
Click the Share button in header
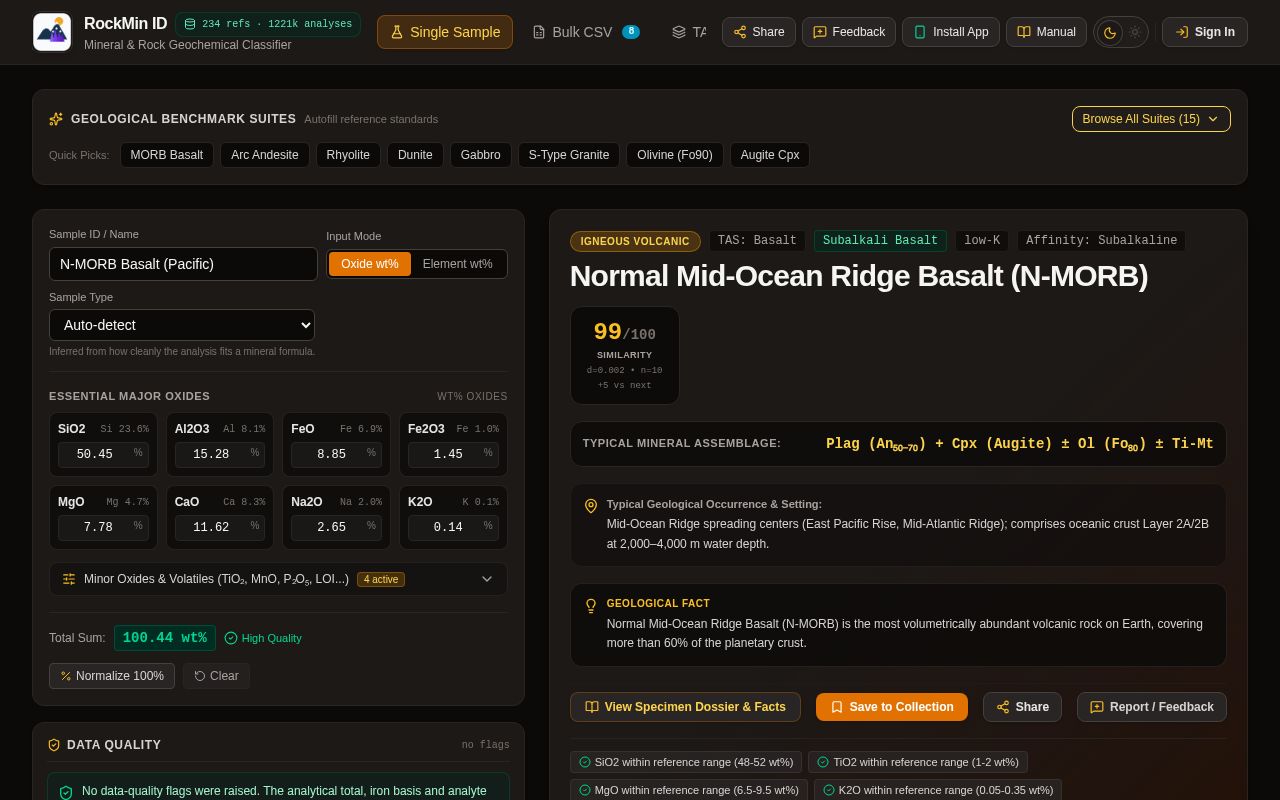tap(759, 32)
